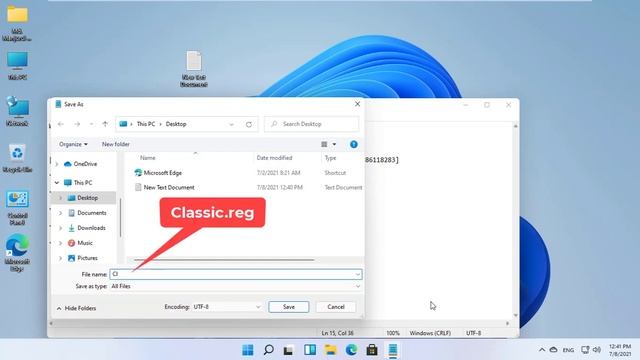Click the Refresh icon in the address bar
Image resolution: width=640 pixels, height=360 pixels.
pos(249,124)
